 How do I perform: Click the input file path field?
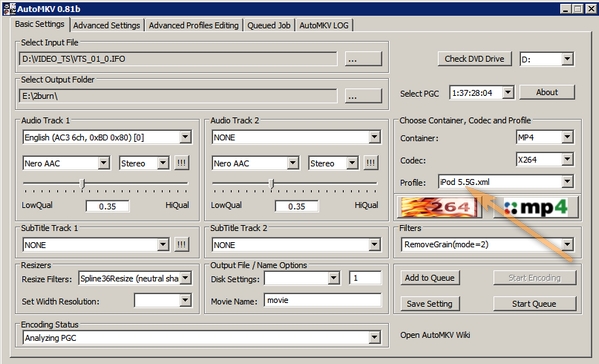click(178, 59)
